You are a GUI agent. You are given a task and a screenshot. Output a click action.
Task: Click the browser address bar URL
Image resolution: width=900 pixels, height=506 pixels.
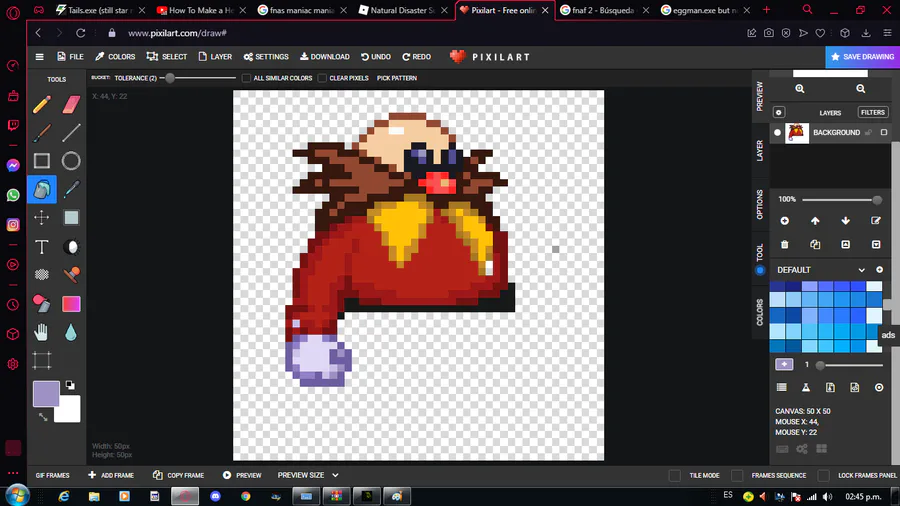[x=177, y=33]
